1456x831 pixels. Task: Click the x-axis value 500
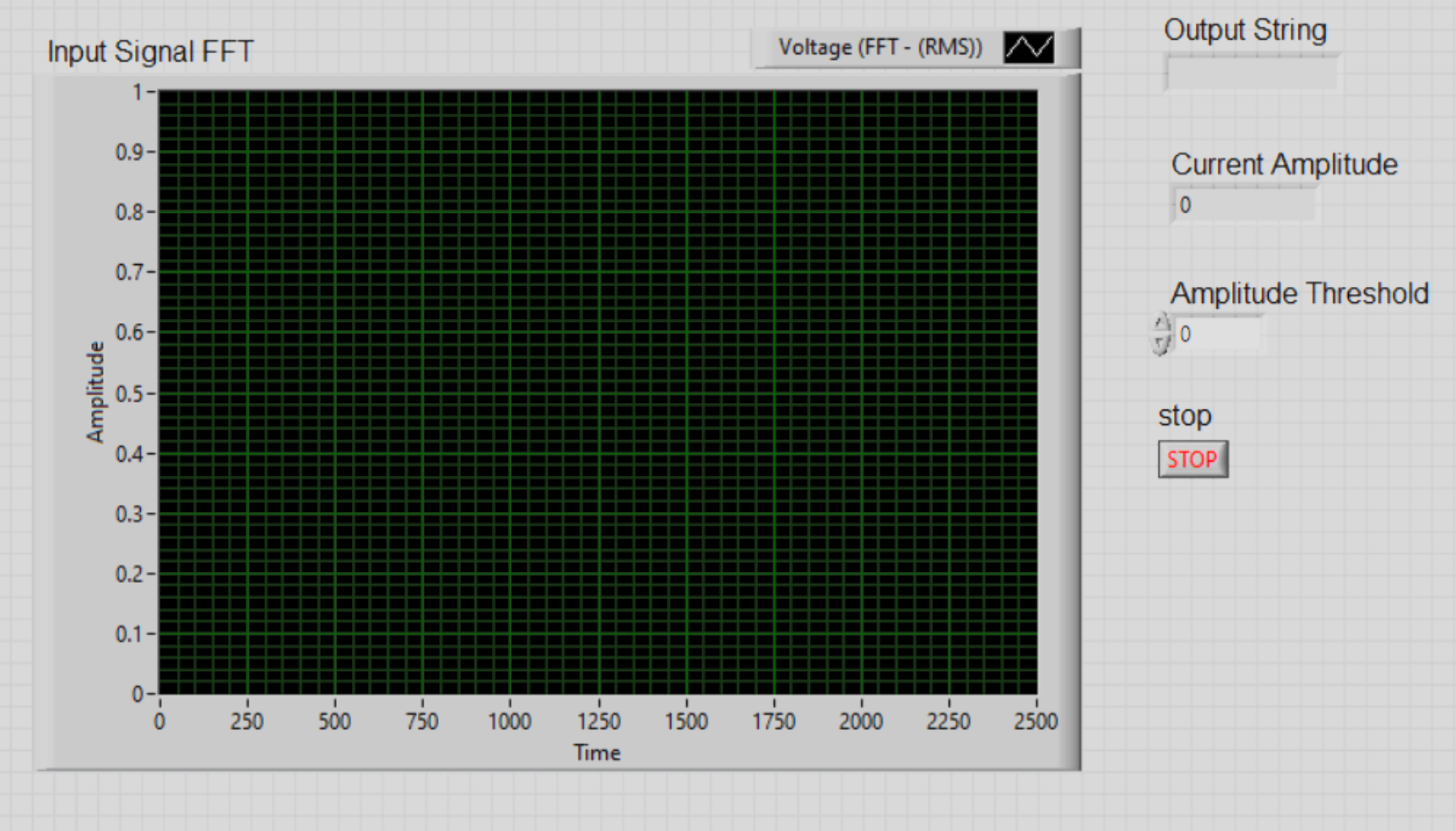click(x=334, y=721)
